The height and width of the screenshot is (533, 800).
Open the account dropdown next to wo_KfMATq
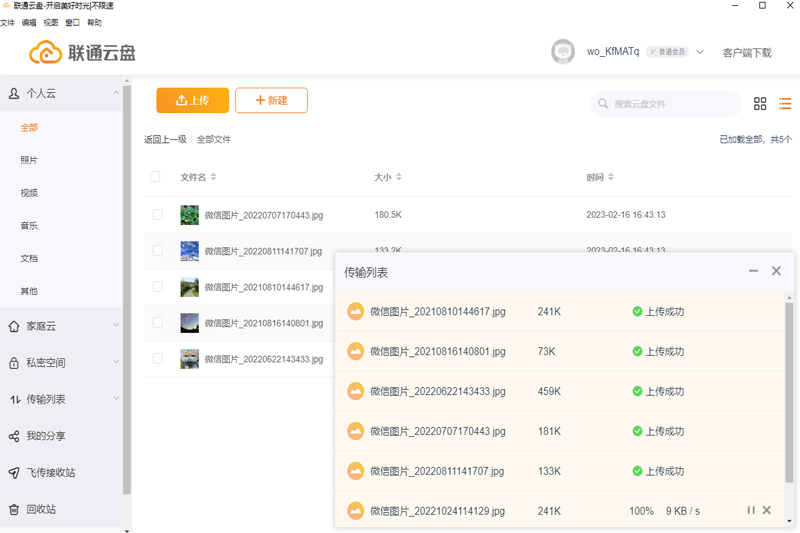tap(700, 52)
